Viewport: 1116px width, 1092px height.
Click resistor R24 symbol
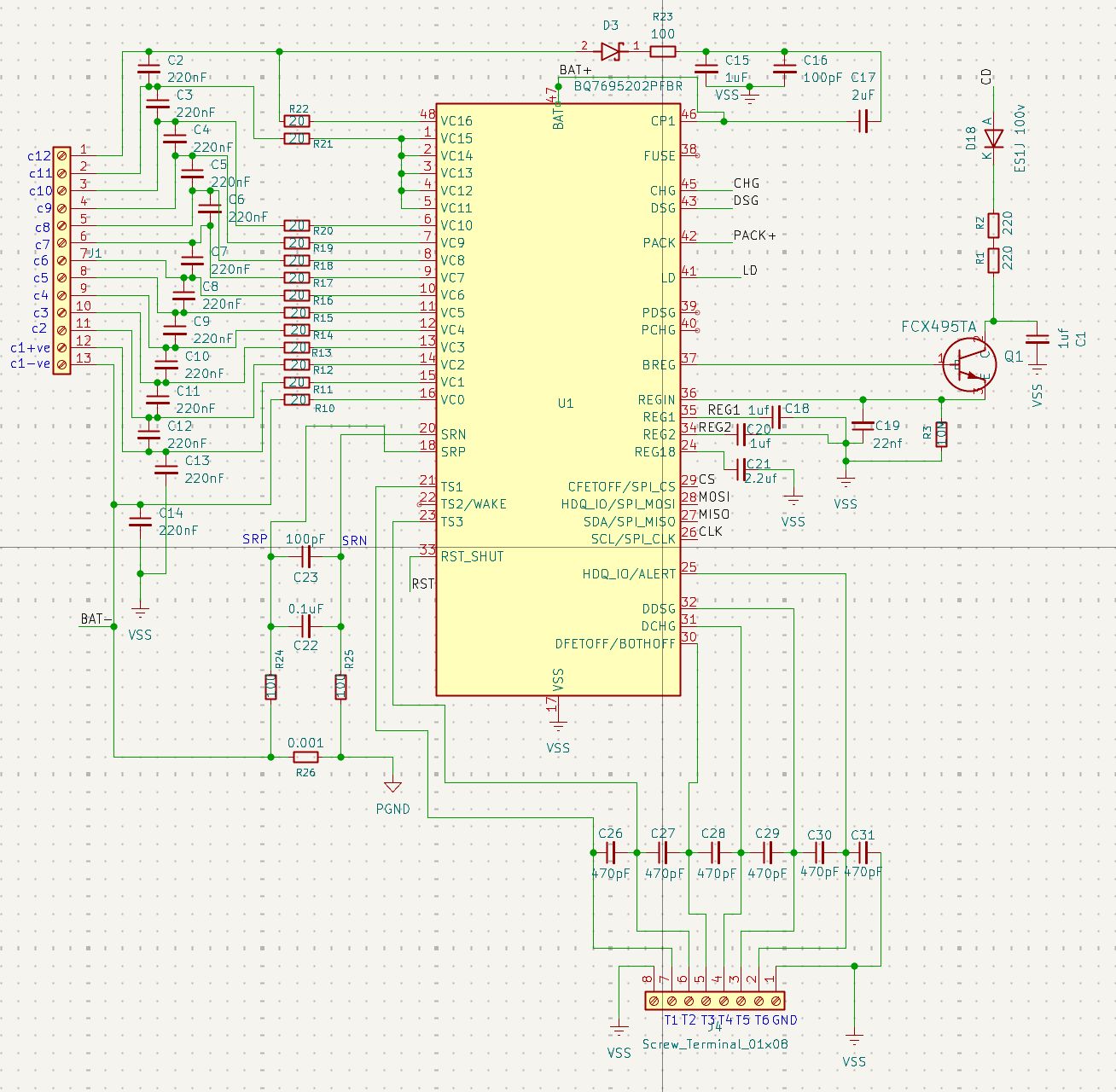(x=271, y=687)
